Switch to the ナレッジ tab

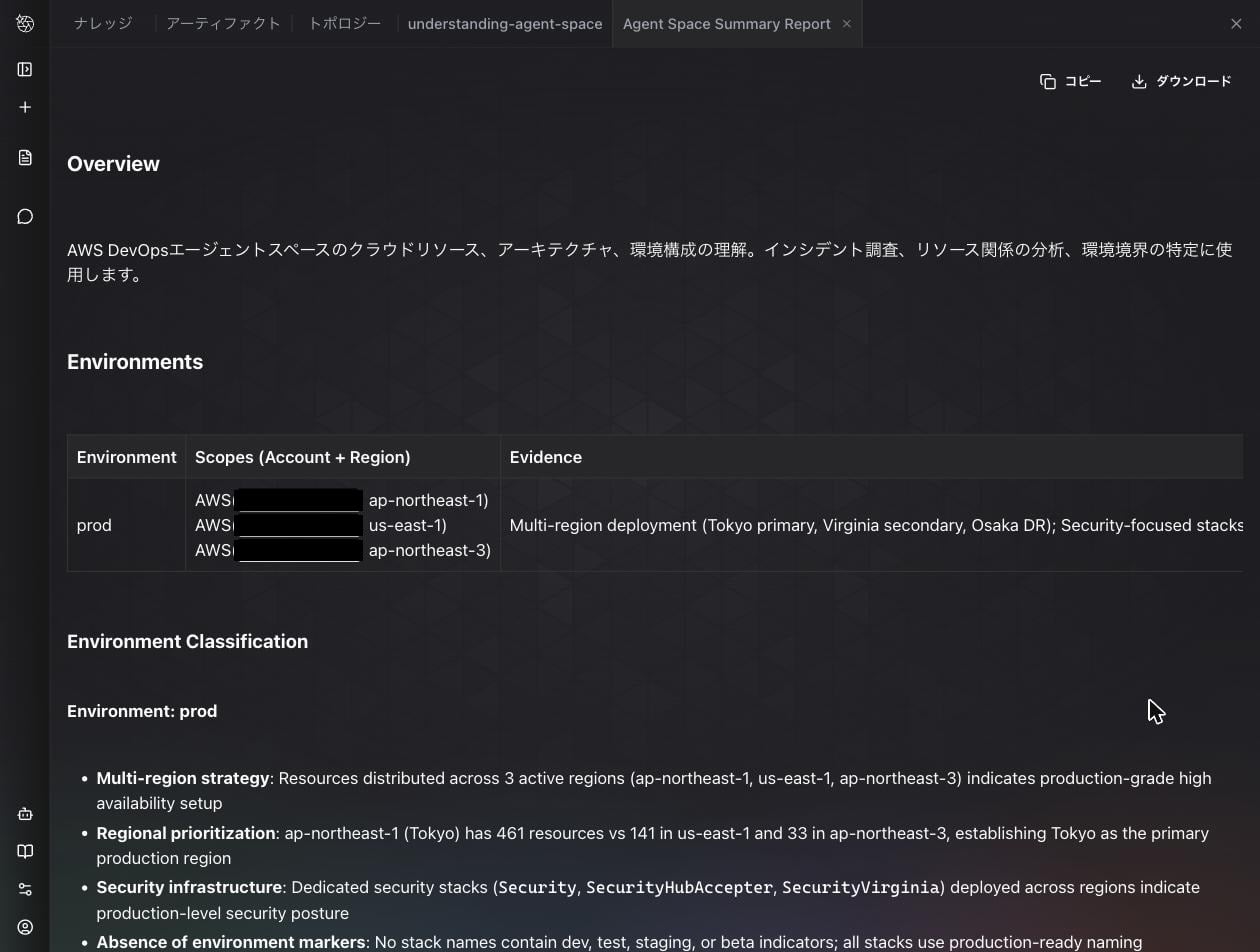[103, 24]
